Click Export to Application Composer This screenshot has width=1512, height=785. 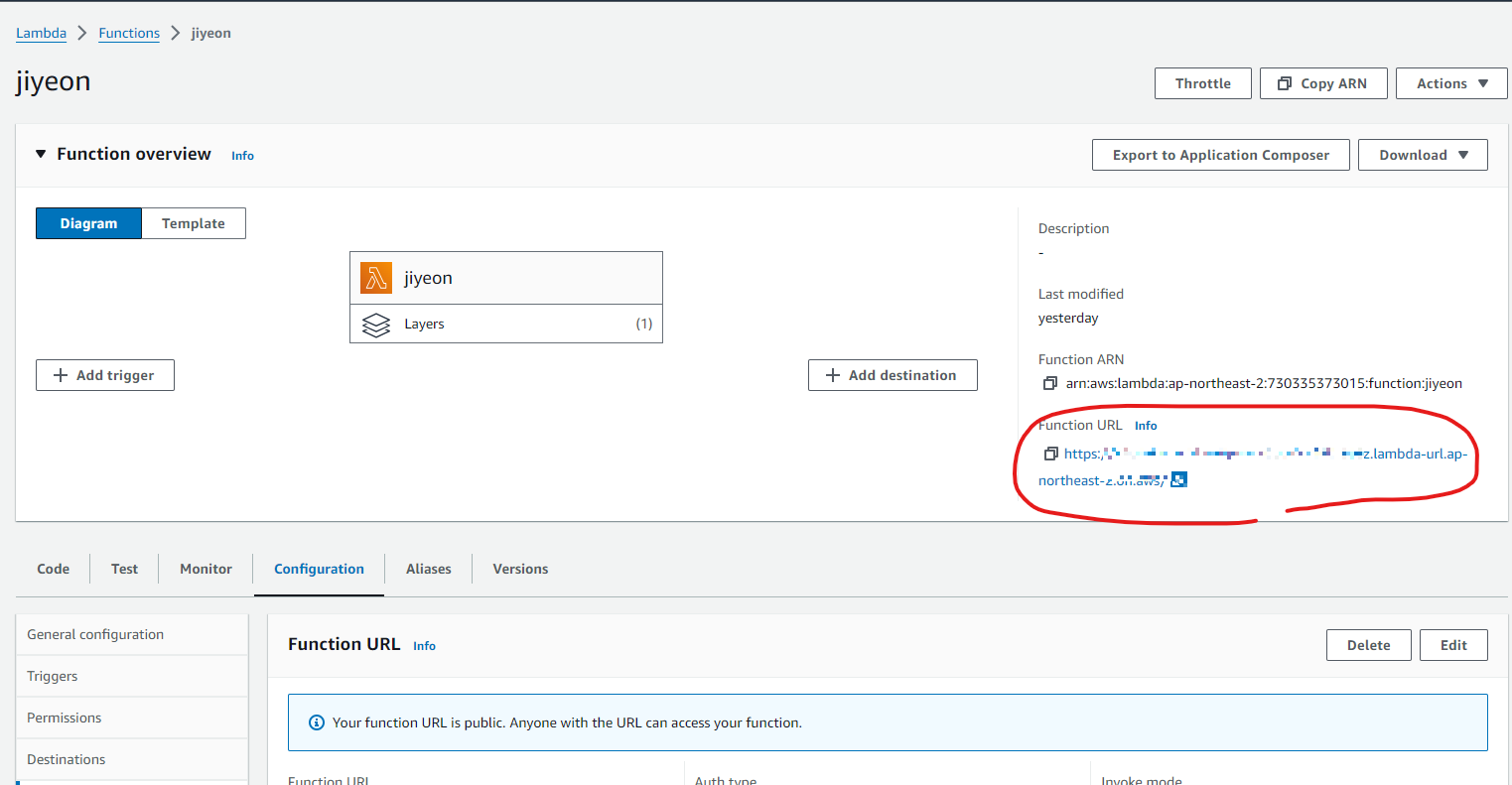pos(1220,155)
